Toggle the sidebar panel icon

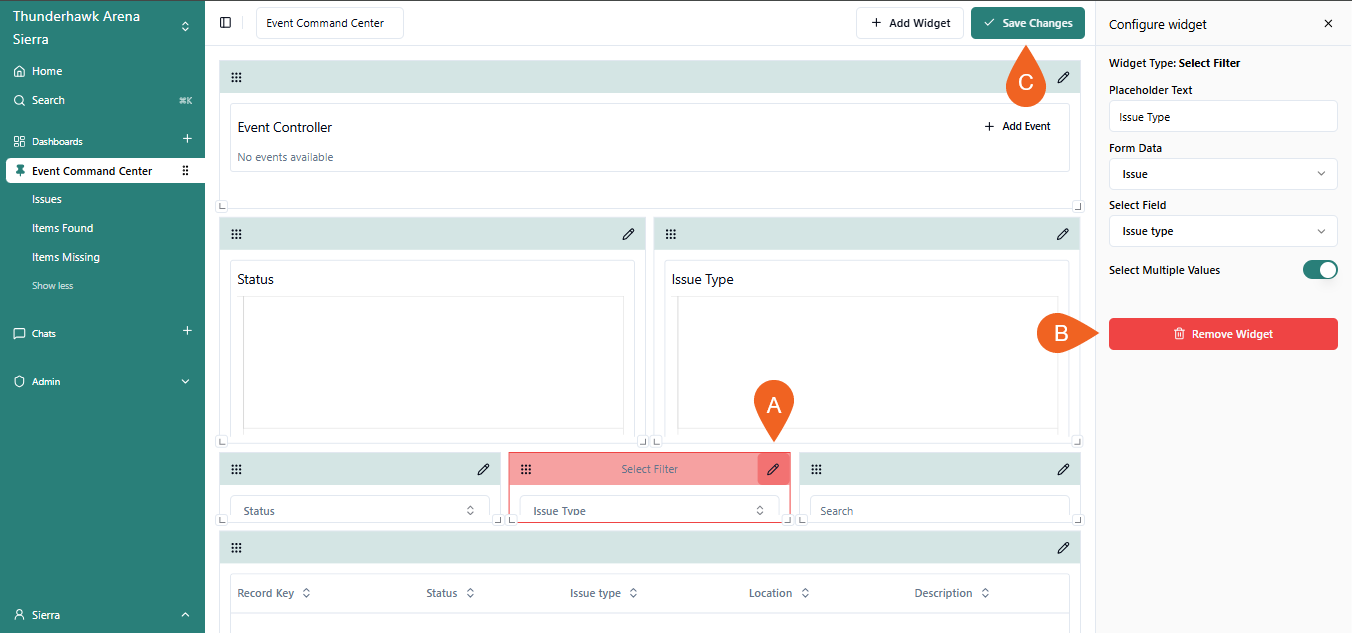coord(225,23)
